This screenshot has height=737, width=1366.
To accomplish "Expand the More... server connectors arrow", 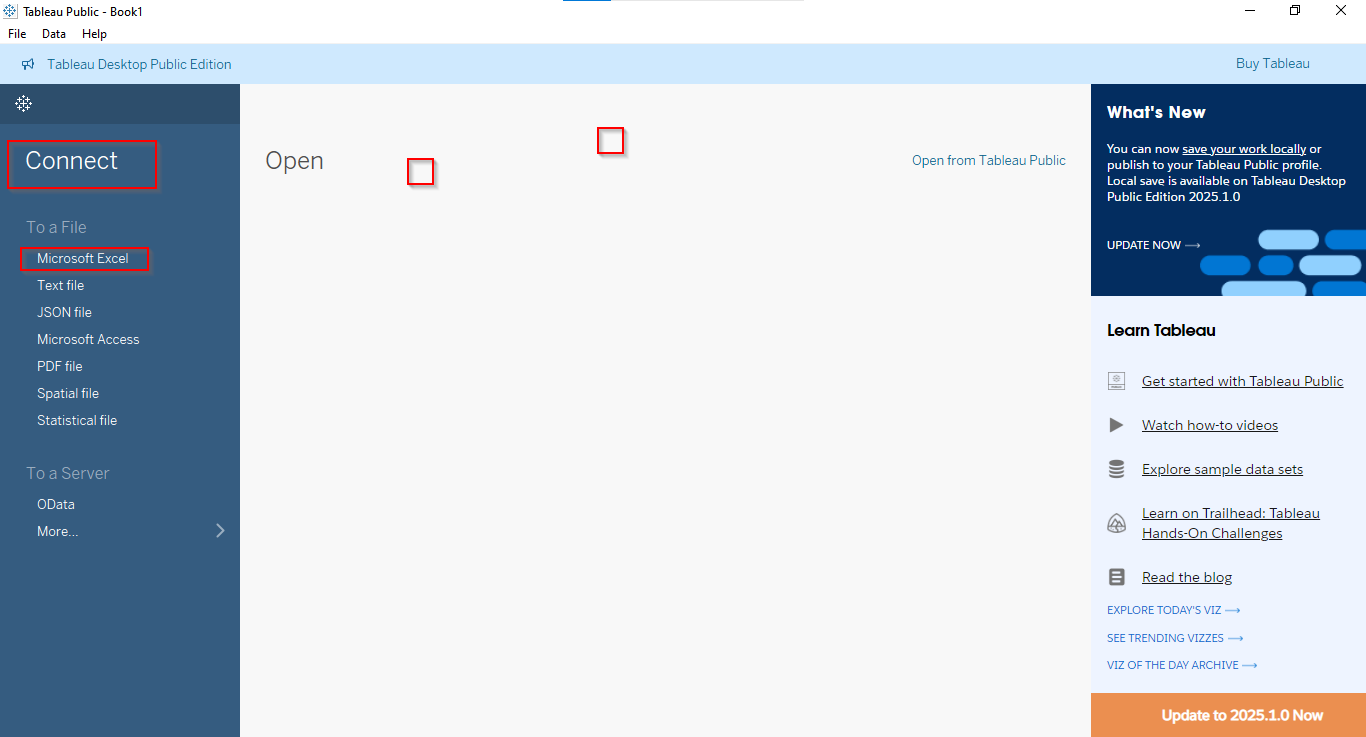I will 221,531.
